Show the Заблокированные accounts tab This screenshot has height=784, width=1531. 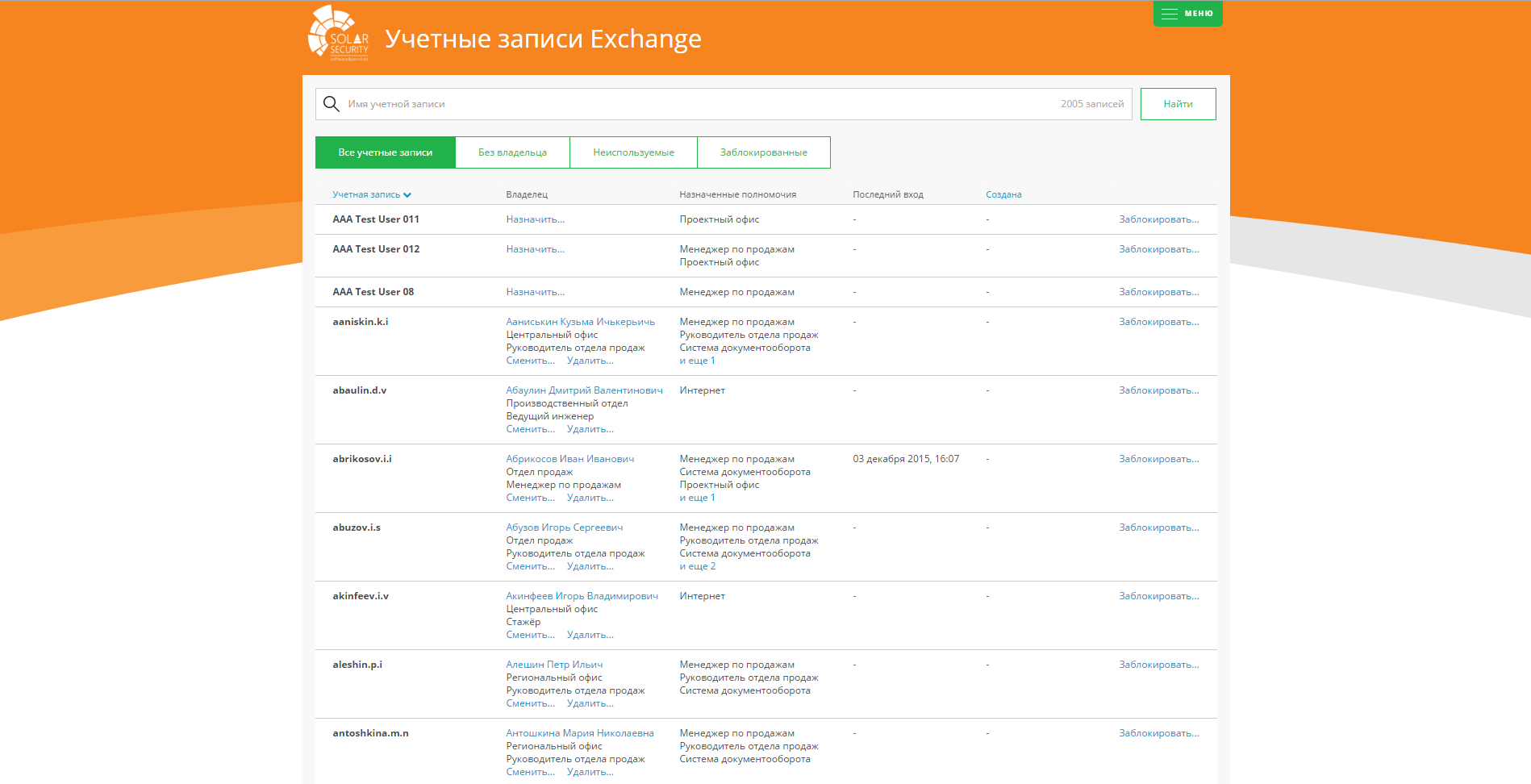tap(763, 152)
